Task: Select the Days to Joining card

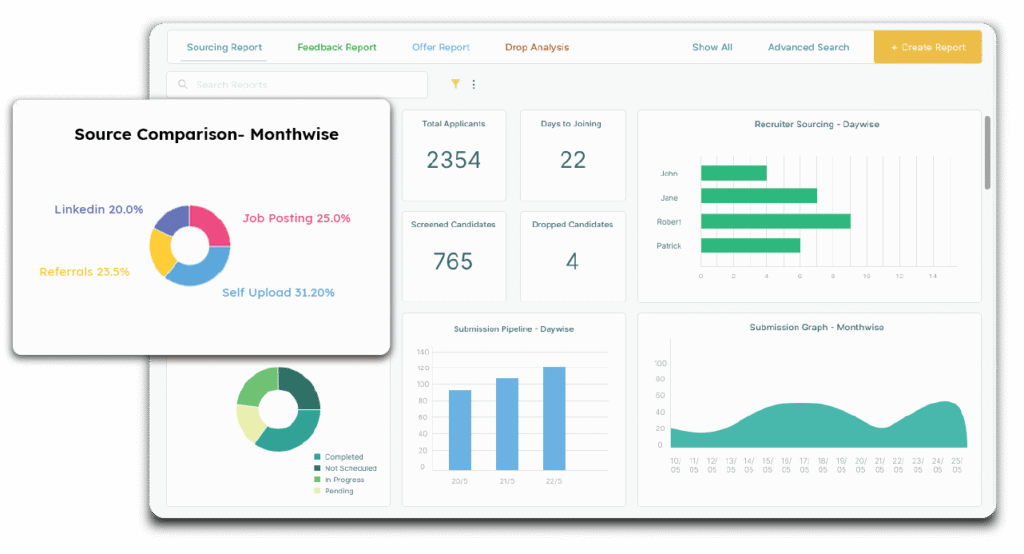Action: click(573, 155)
